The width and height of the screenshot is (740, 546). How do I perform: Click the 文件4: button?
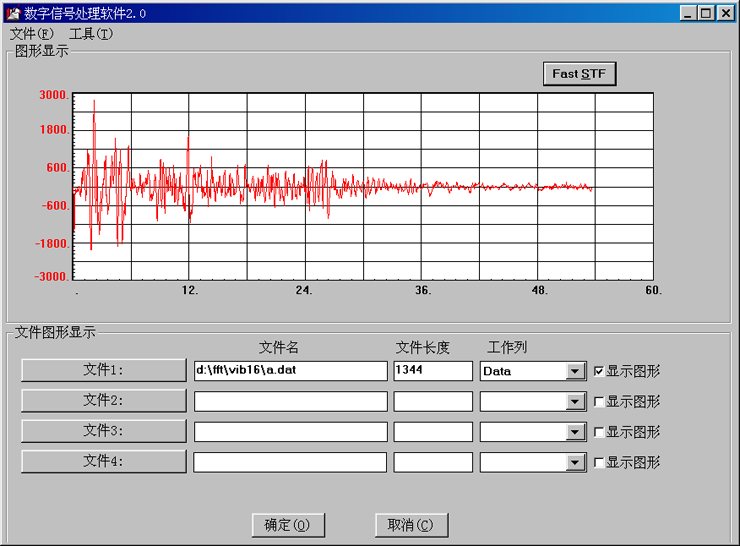[x=103, y=461]
